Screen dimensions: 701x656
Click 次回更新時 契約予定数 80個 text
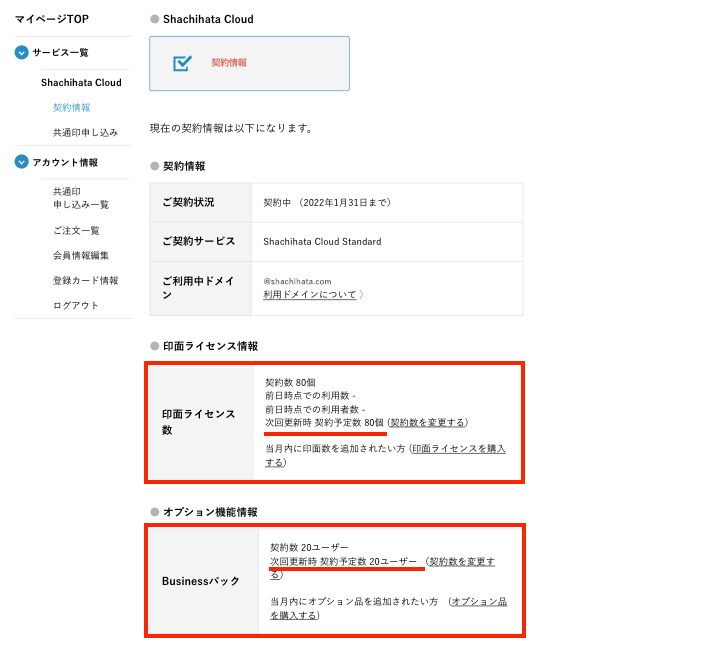(x=325, y=423)
